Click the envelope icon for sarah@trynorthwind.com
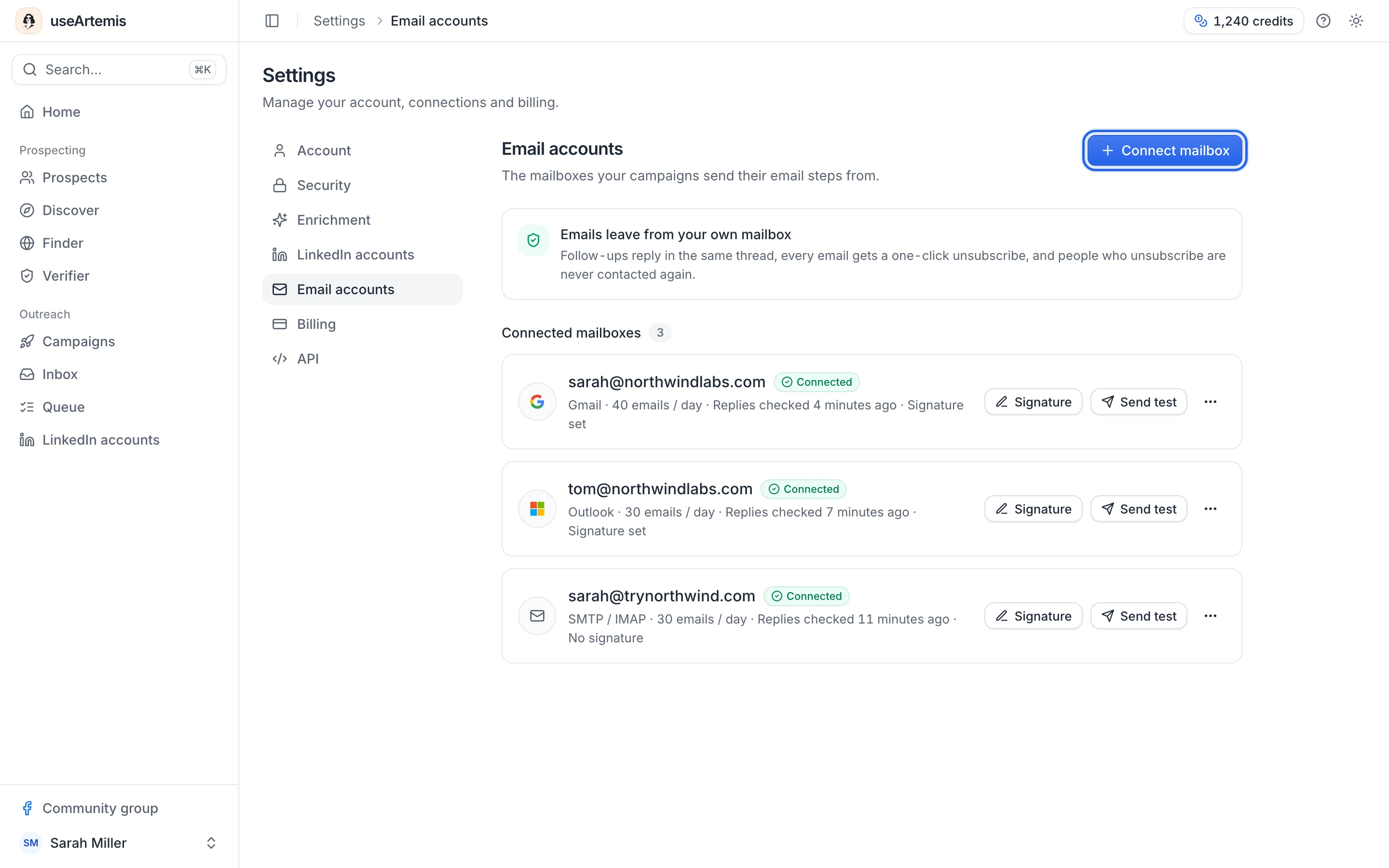 tap(537, 616)
